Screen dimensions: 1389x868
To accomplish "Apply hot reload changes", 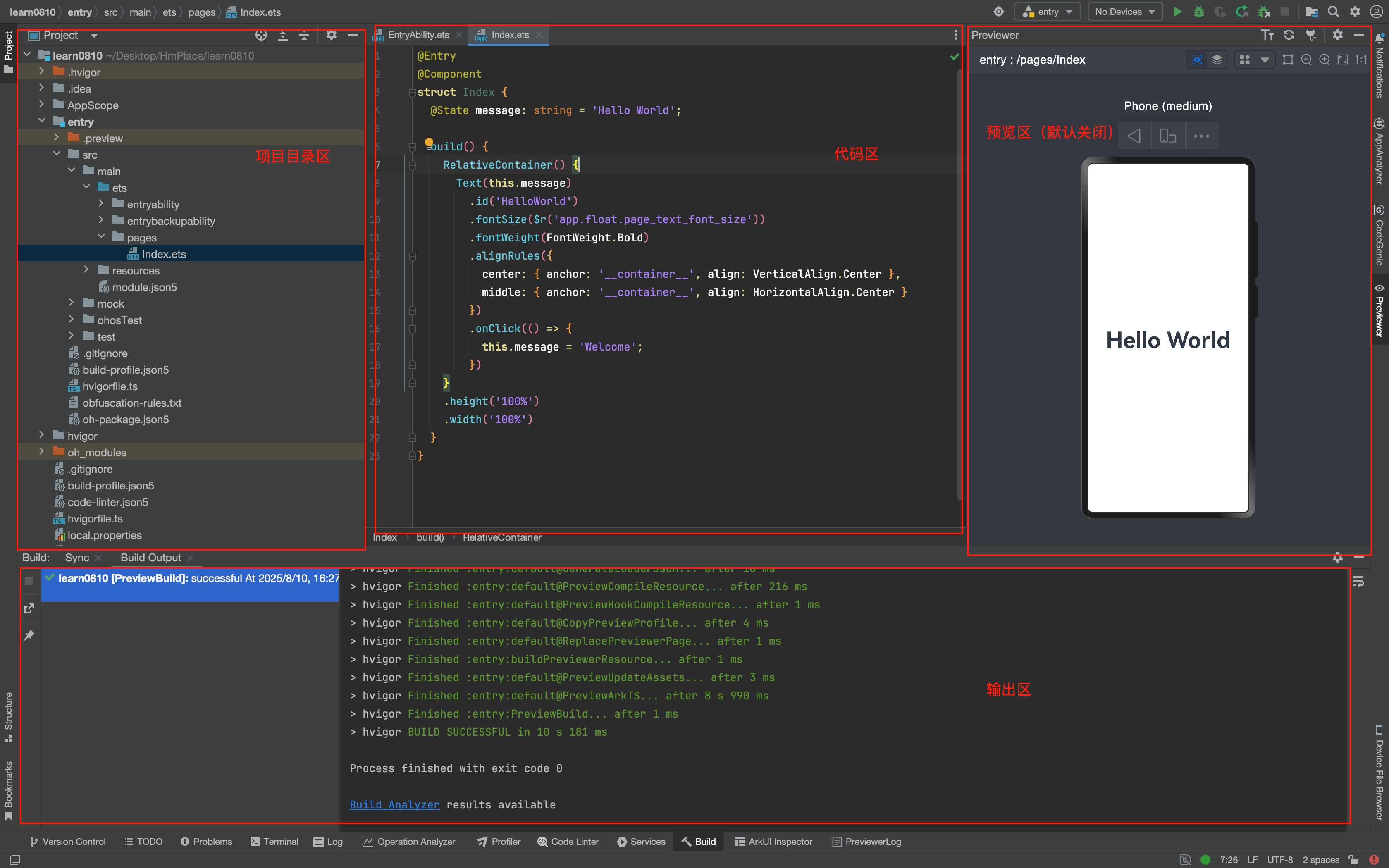I will click(1242, 12).
